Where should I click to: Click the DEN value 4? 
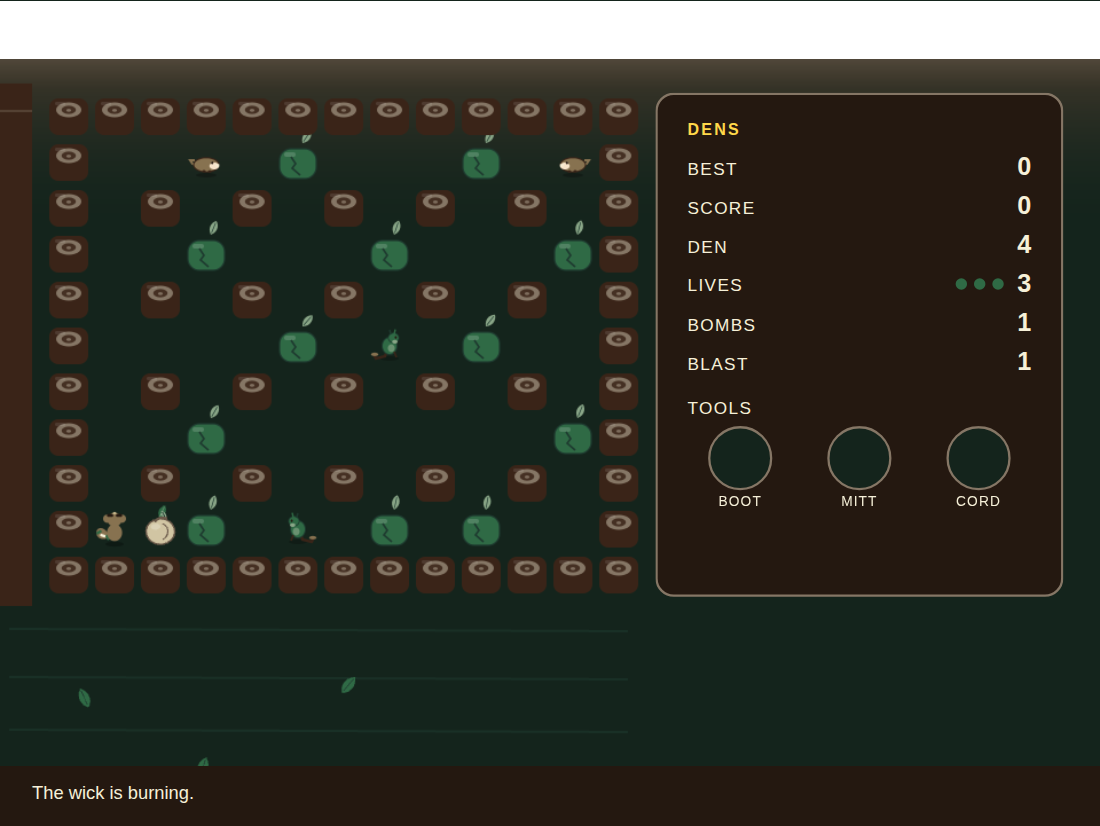1024,245
